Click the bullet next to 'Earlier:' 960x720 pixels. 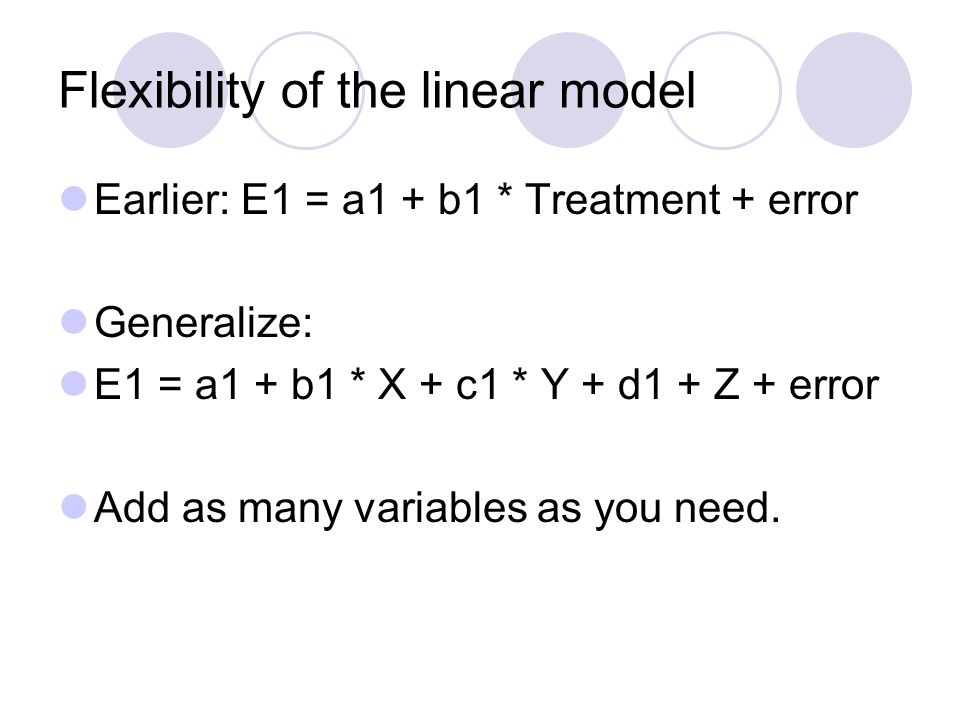[74, 199]
